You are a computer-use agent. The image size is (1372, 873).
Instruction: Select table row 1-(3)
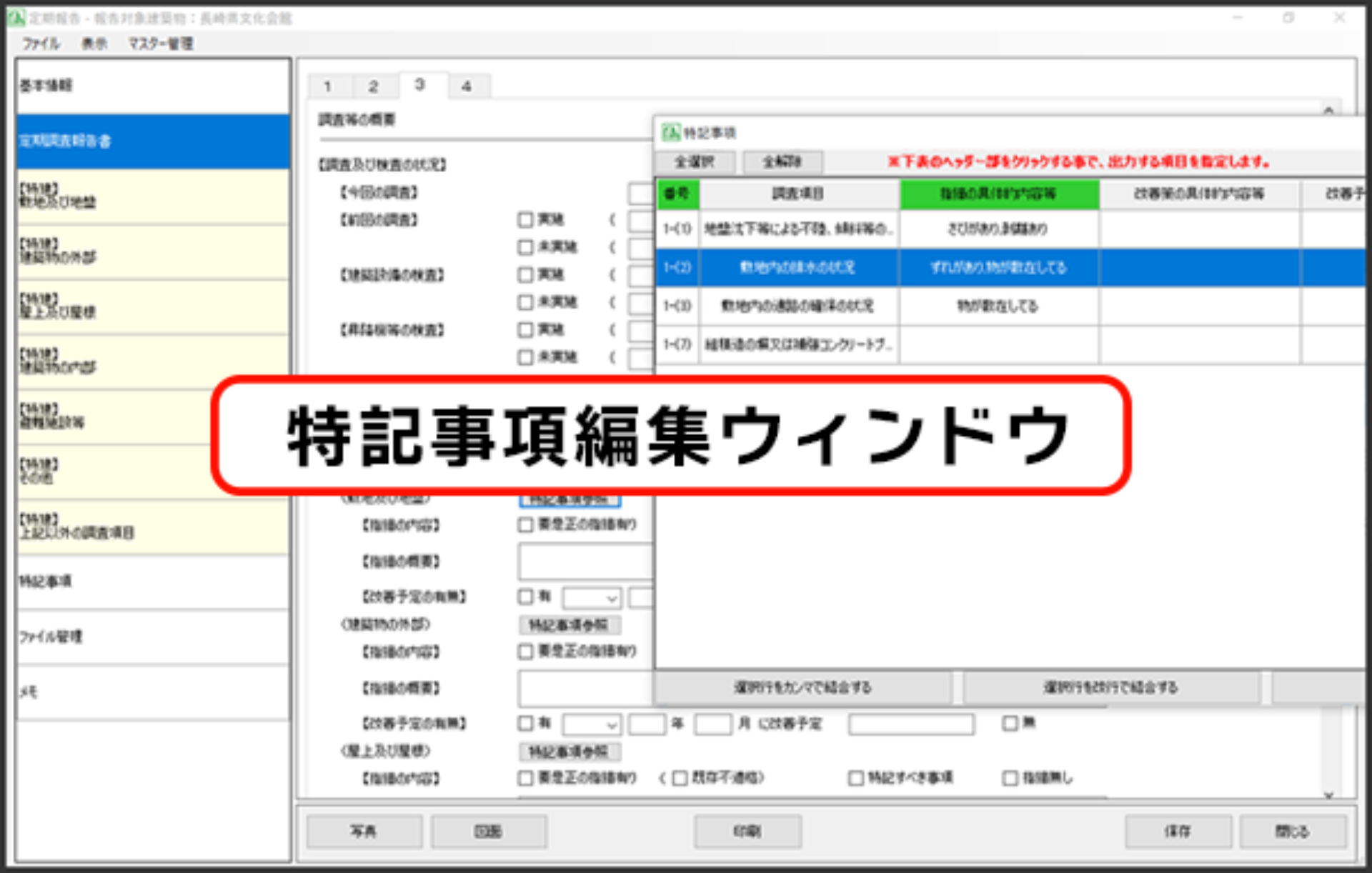pos(1010,306)
